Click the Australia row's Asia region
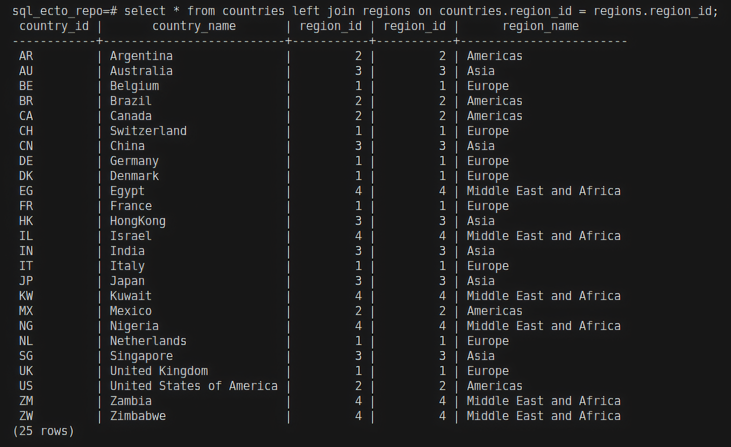Screen dimensions: 731x447 pos(480,71)
